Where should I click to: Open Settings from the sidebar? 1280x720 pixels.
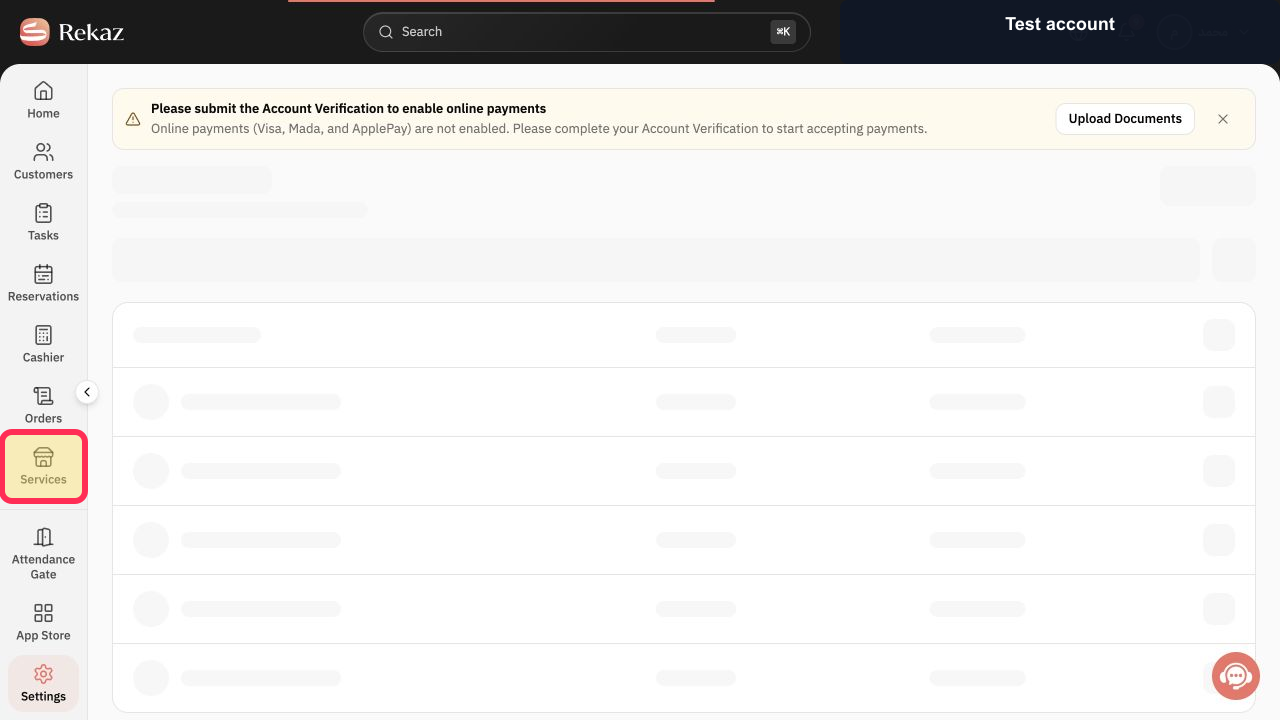(43, 683)
